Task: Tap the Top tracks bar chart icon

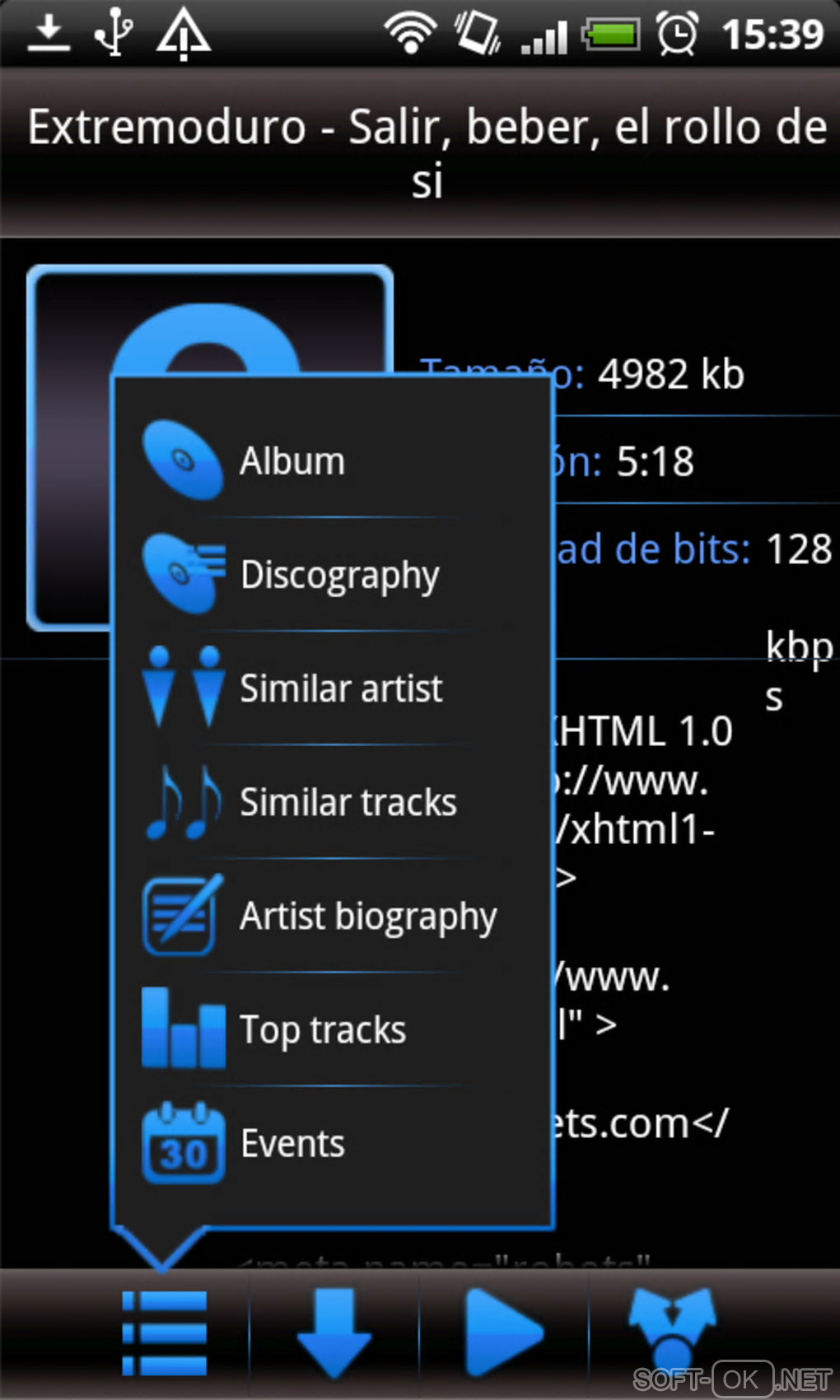Action: coord(183,1027)
